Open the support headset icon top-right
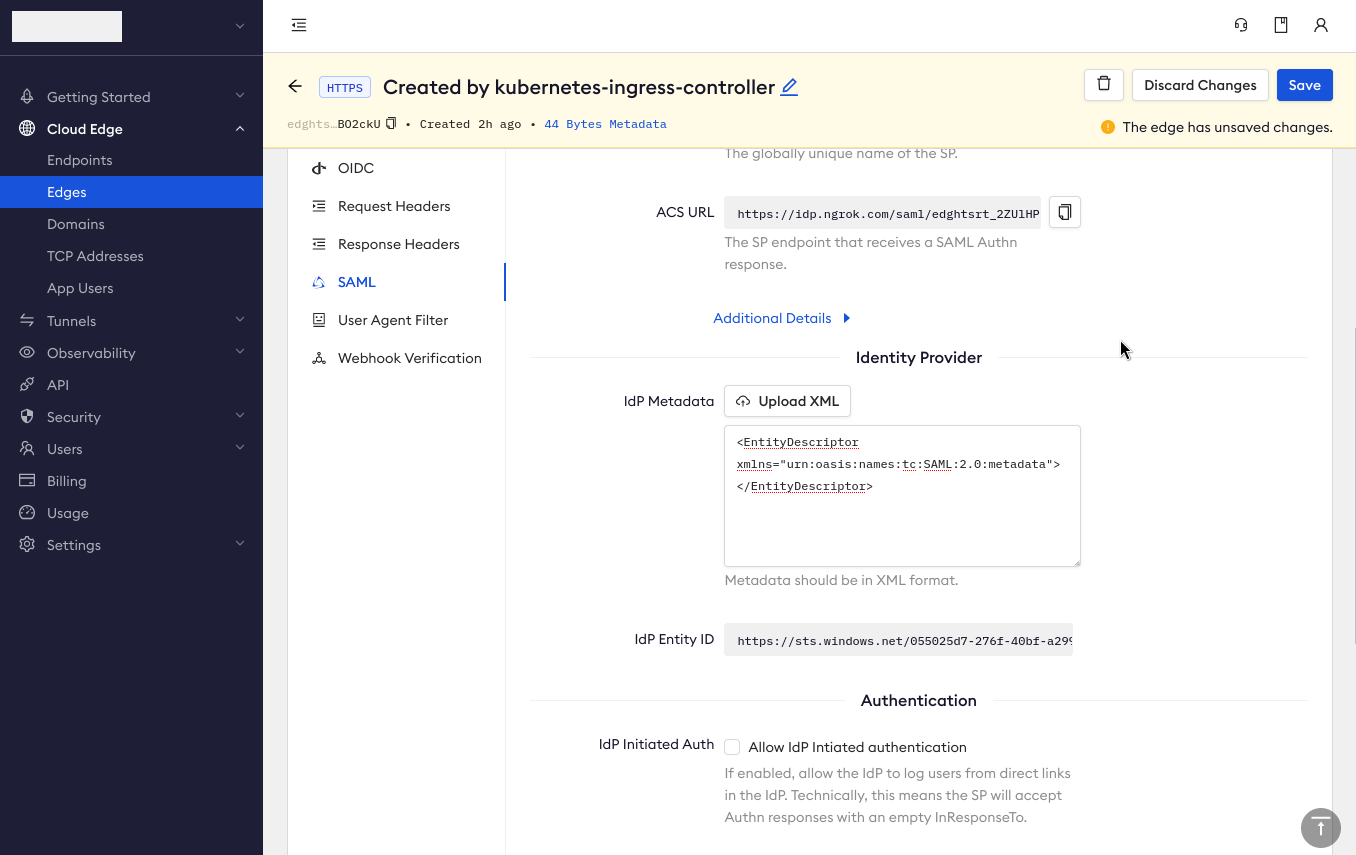 (1240, 25)
